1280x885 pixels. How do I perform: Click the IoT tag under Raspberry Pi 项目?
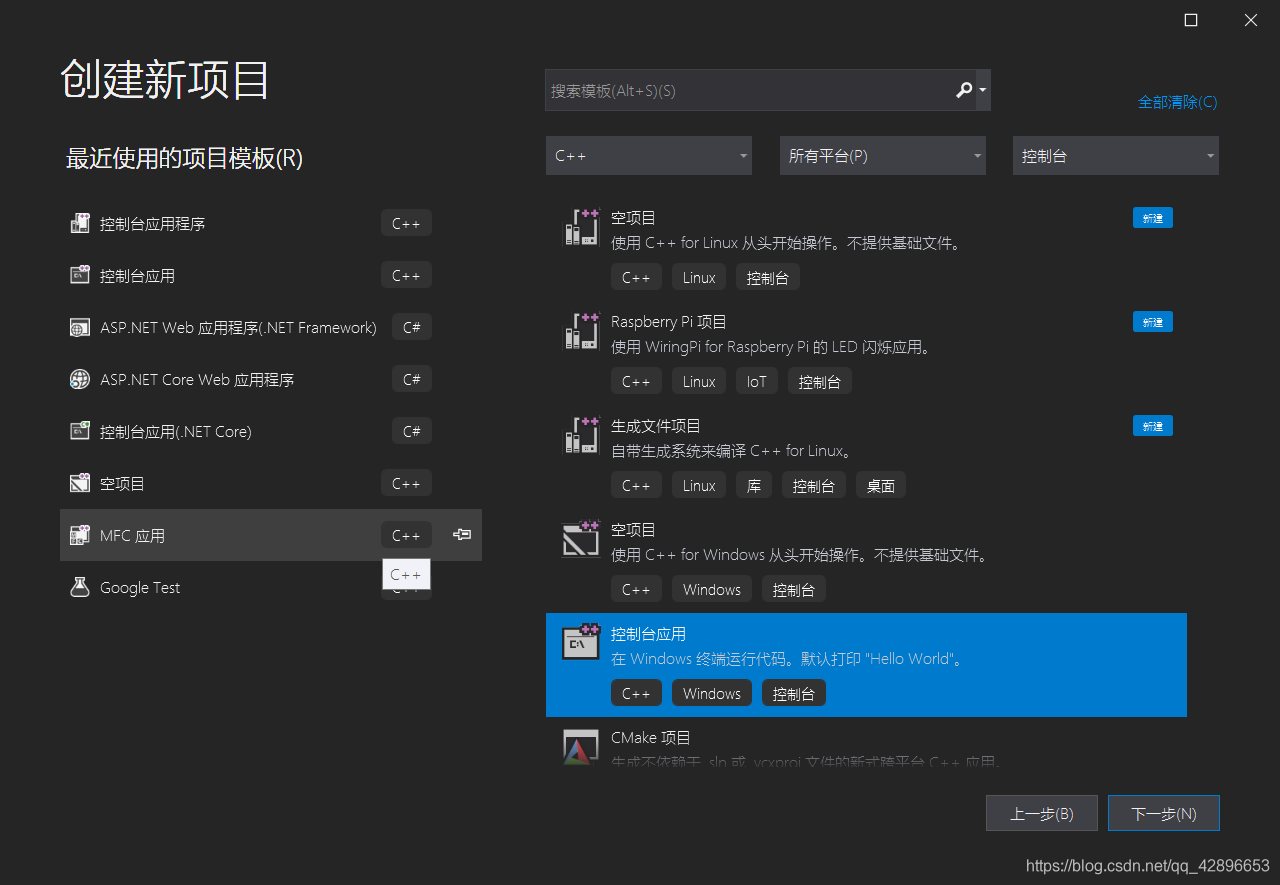point(757,382)
